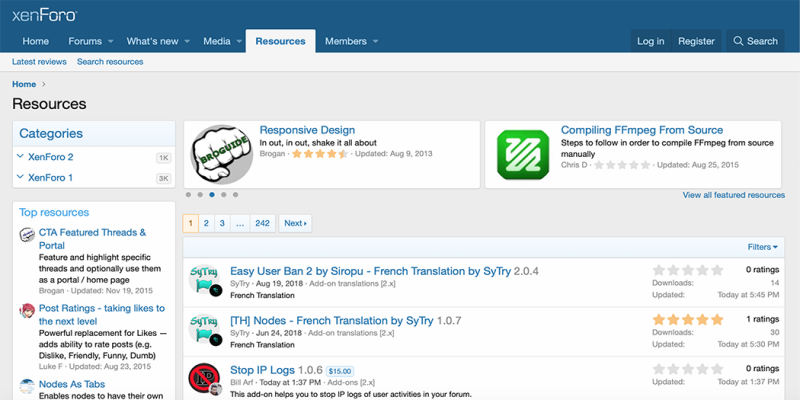This screenshot has width=800, height=400.
Task: Open the Members nav tab
Action: tap(346, 41)
